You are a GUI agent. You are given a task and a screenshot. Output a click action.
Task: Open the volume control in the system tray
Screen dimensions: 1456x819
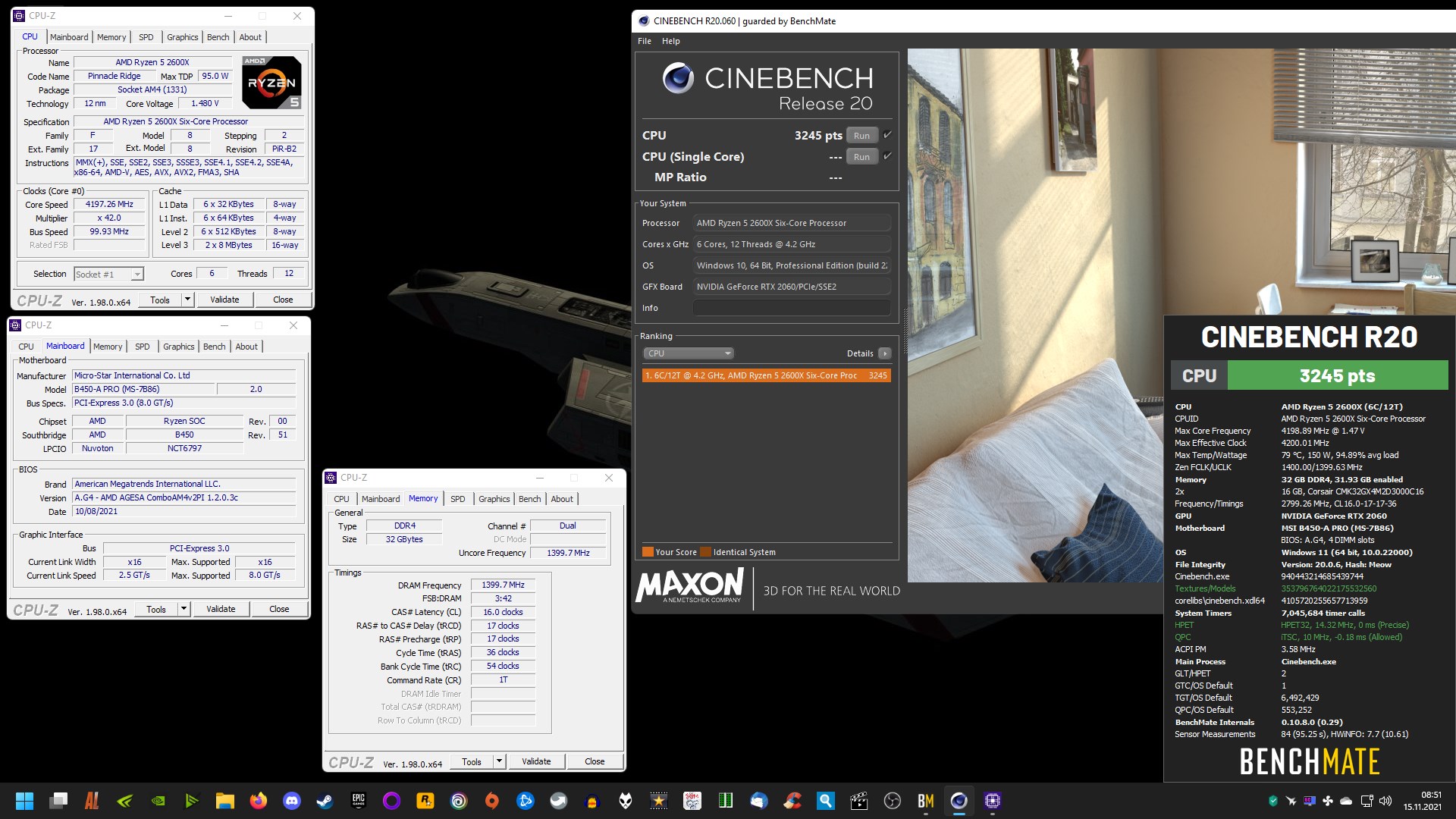click(x=1385, y=801)
